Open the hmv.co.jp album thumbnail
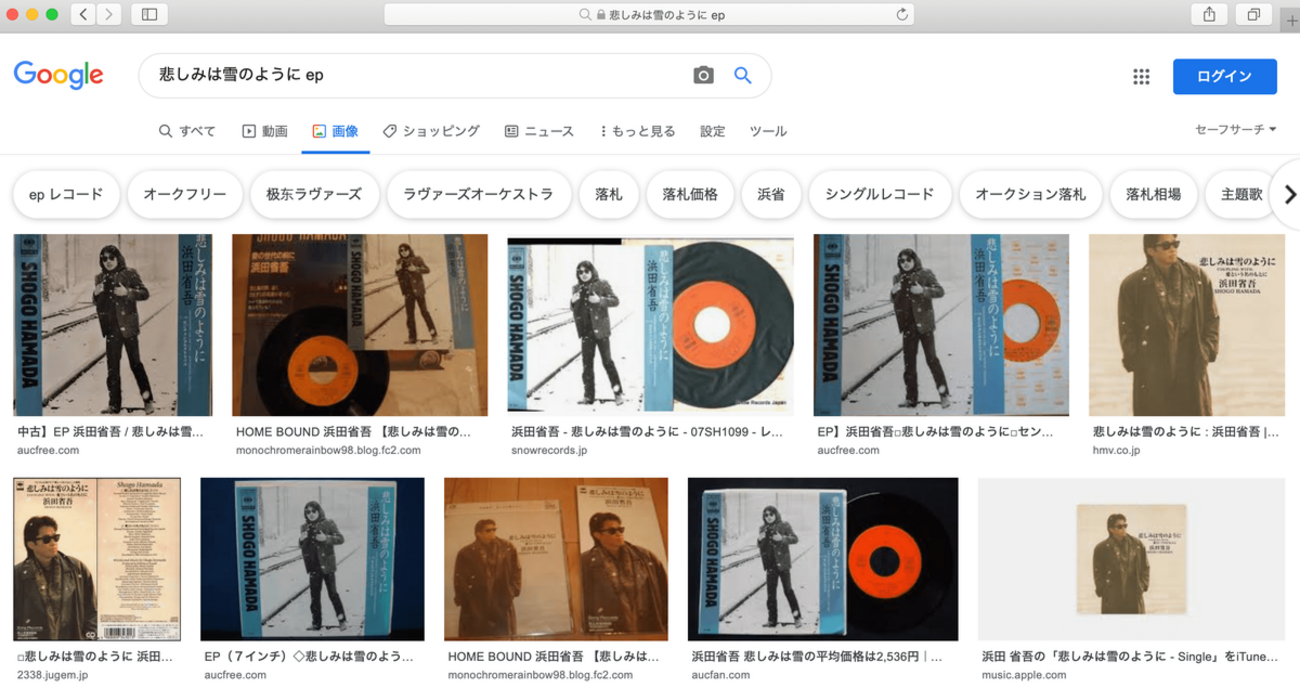The height and width of the screenshot is (688, 1300). (x=1187, y=325)
